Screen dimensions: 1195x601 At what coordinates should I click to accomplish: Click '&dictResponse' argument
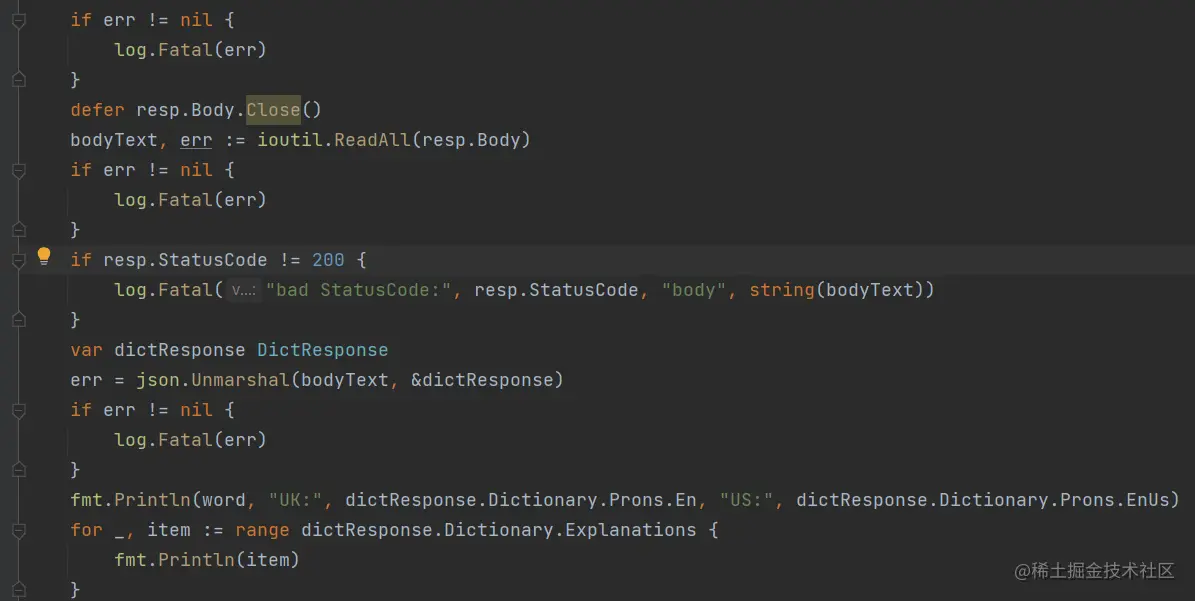pos(482,380)
